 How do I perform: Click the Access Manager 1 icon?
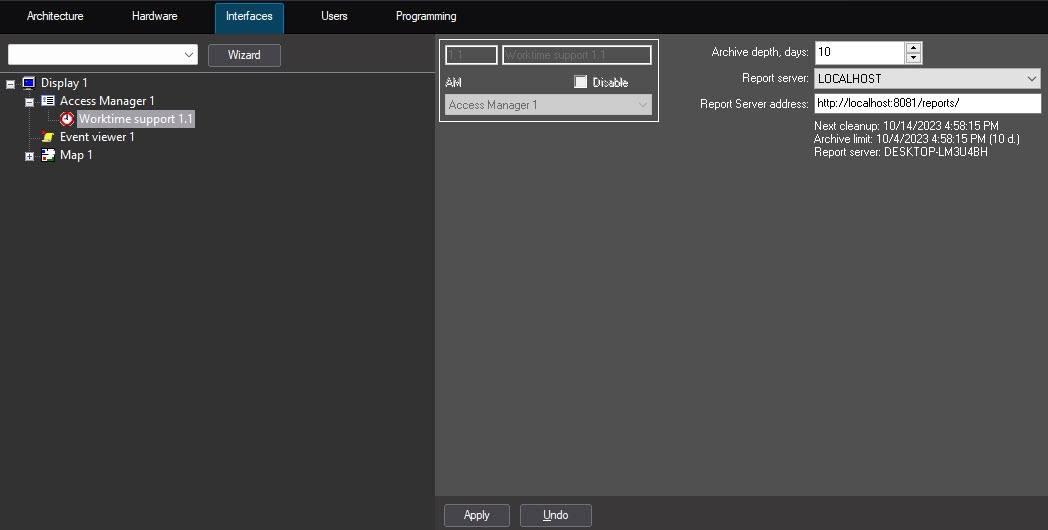[47, 101]
